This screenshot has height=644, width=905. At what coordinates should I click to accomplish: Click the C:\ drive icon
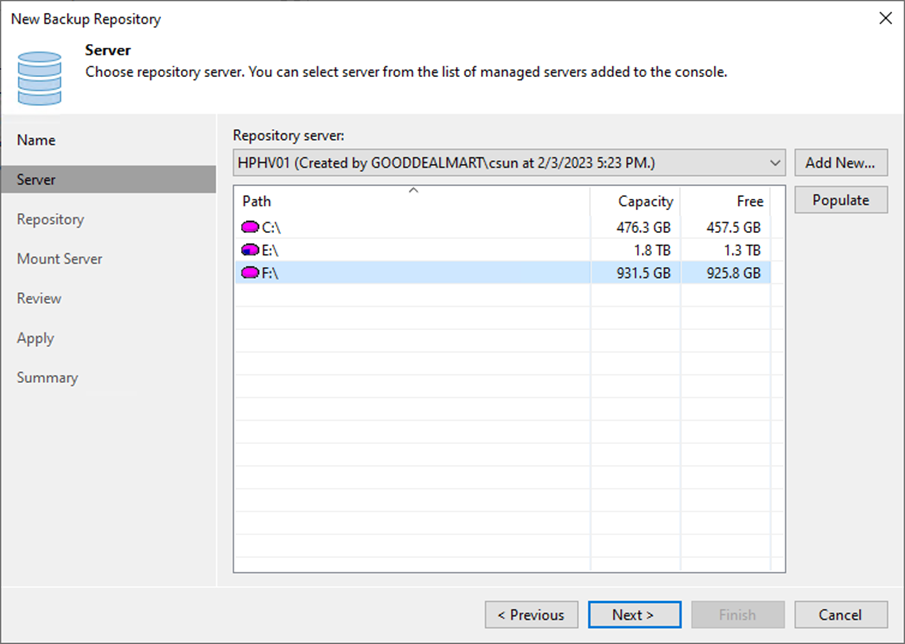pos(250,227)
